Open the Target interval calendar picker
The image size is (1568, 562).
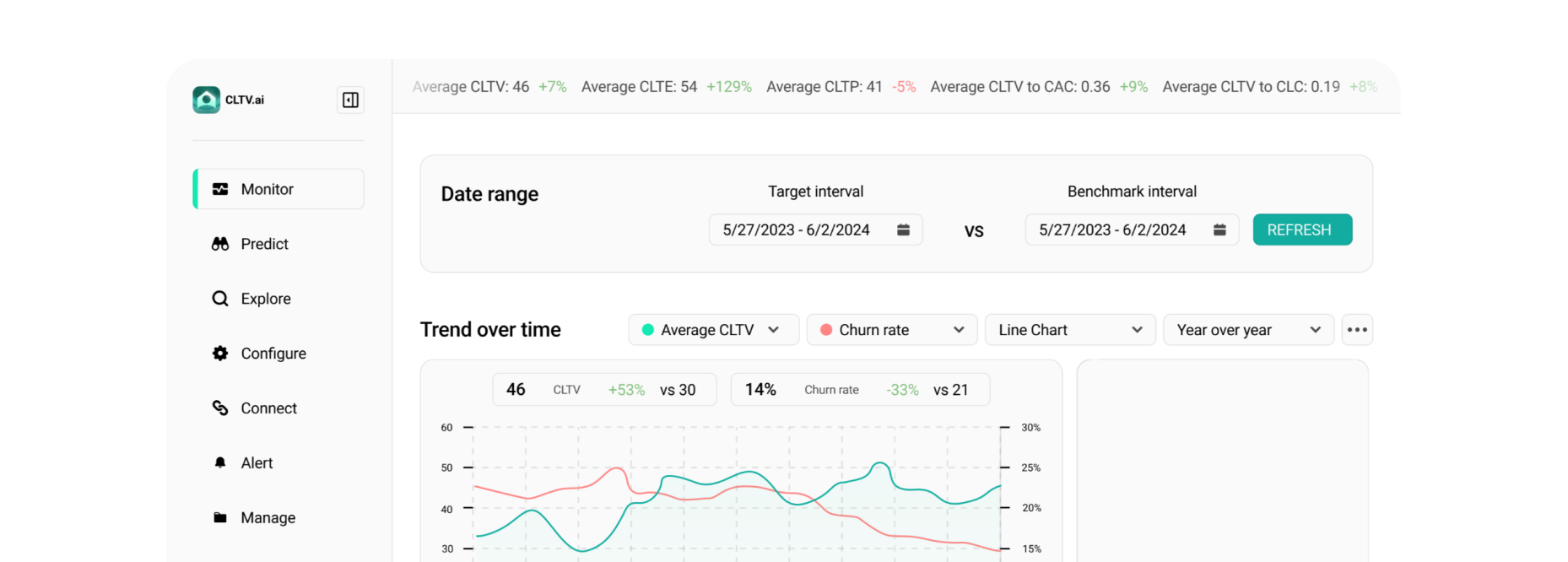pyautogui.click(x=903, y=230)
